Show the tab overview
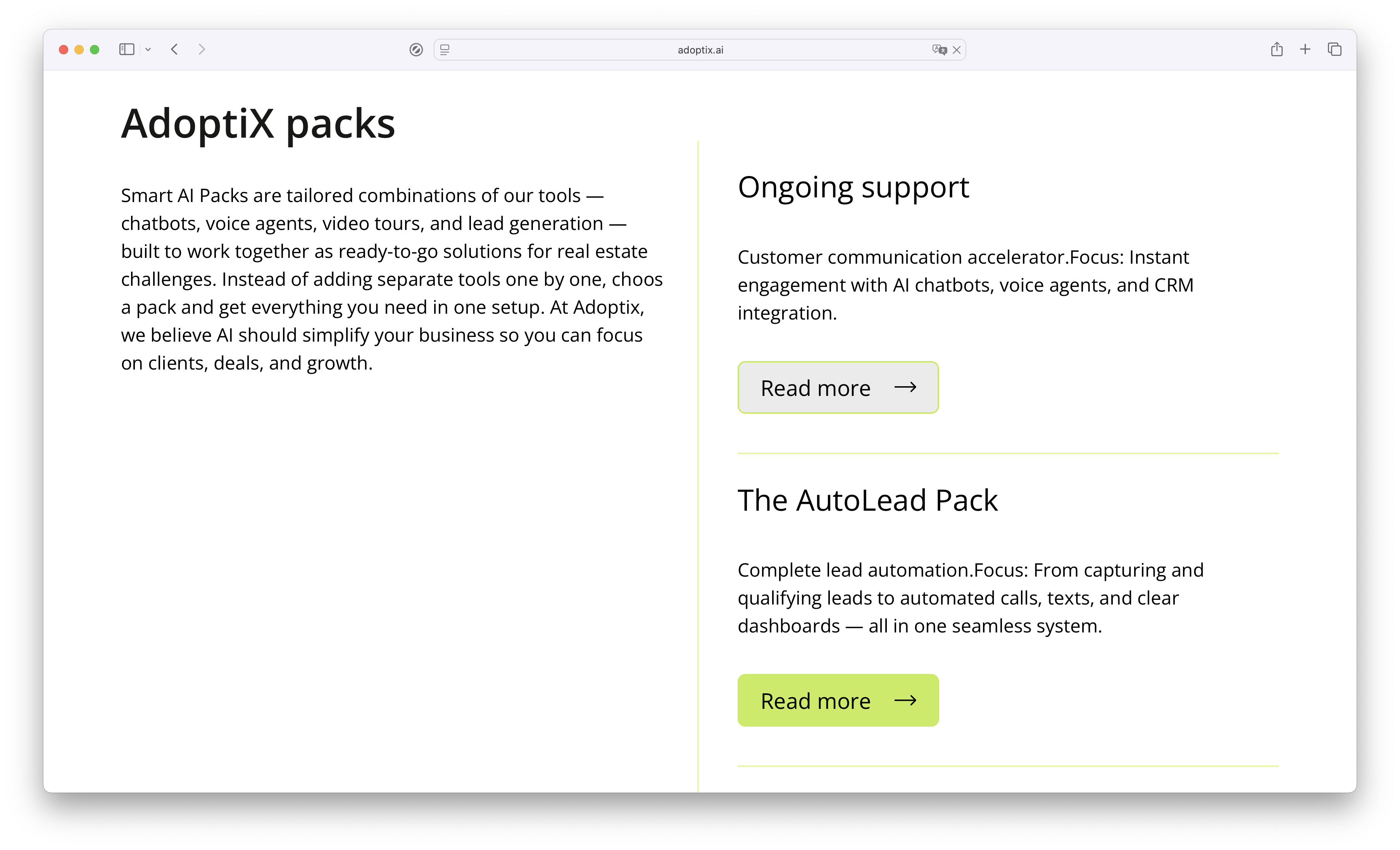1400x850 pixels. click(x=1334, y=50)
